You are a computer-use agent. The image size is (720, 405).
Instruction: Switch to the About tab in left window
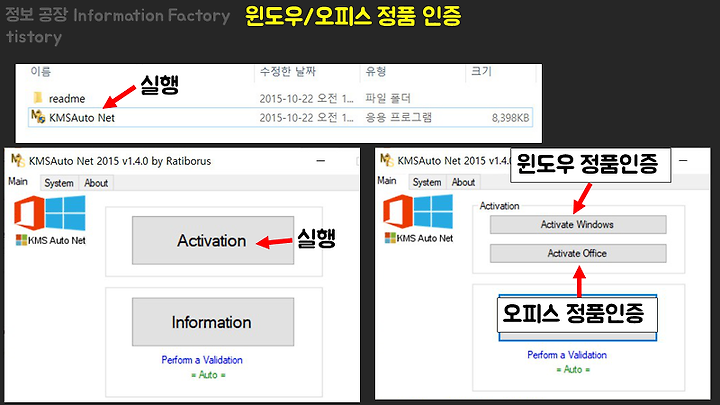[x=96, y=183]
